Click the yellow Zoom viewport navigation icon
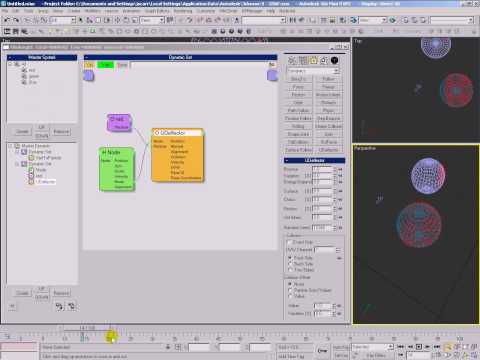Viewport: 480px width, 360px height. 448,347
